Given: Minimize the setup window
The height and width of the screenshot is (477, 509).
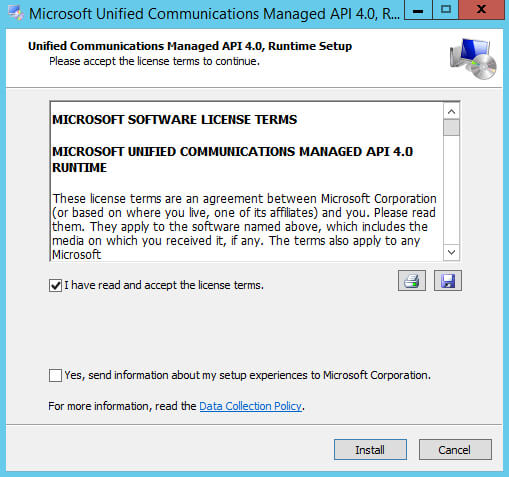Looking at the screenshot, I should (x=418, y=10).
